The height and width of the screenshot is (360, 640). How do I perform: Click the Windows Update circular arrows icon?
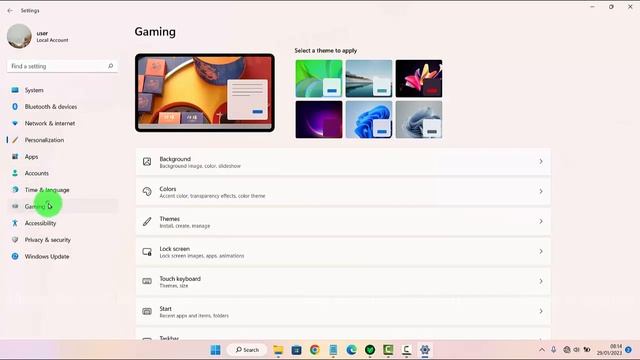coord(15,256)
